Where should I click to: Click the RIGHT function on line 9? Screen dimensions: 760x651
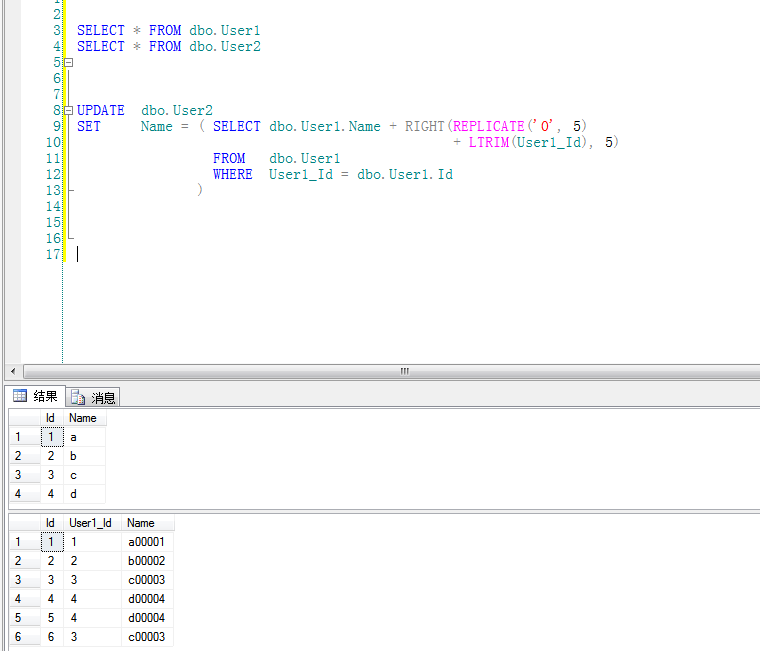pos(425,127)
